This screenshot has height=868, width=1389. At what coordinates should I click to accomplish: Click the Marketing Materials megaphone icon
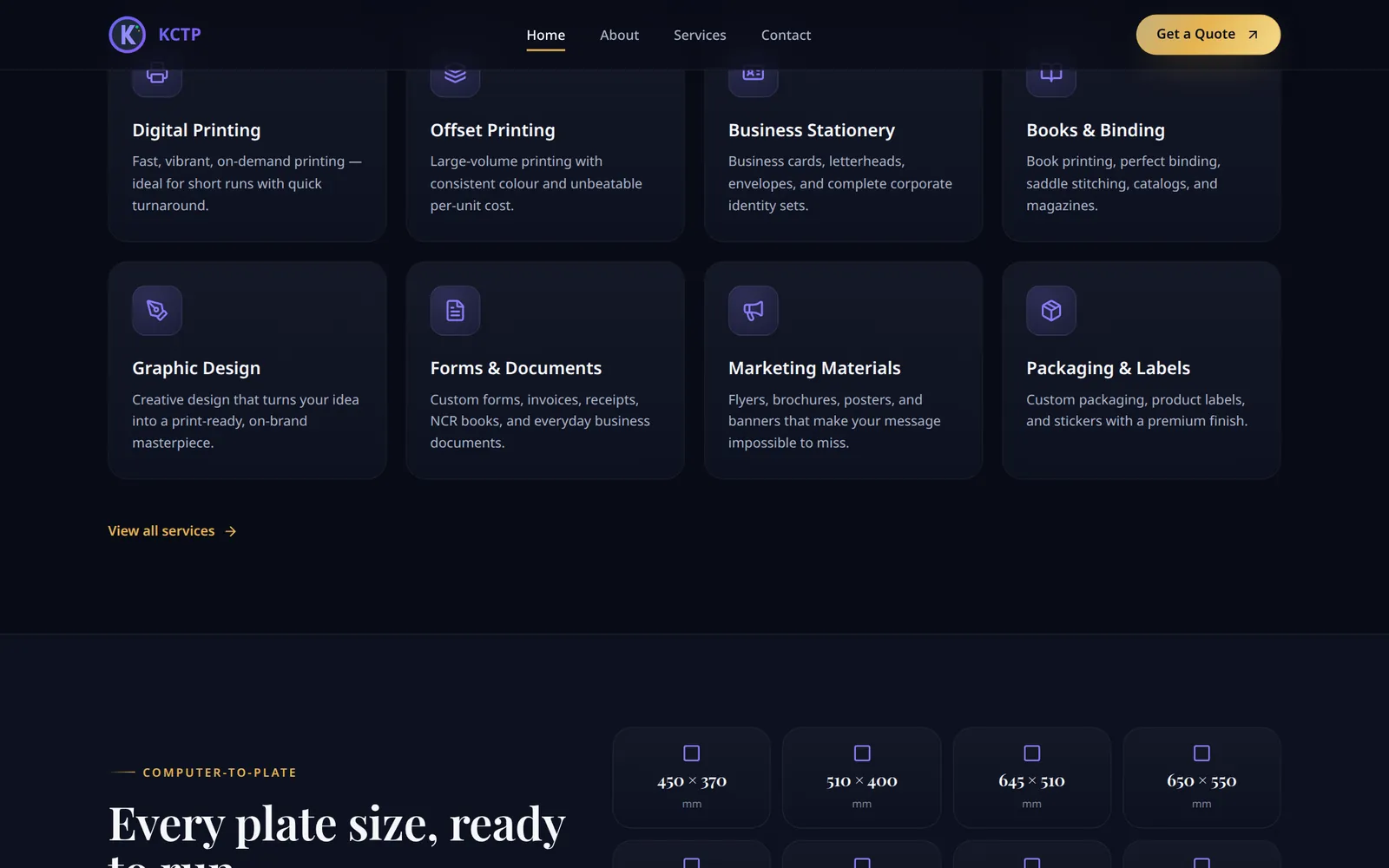754,311
